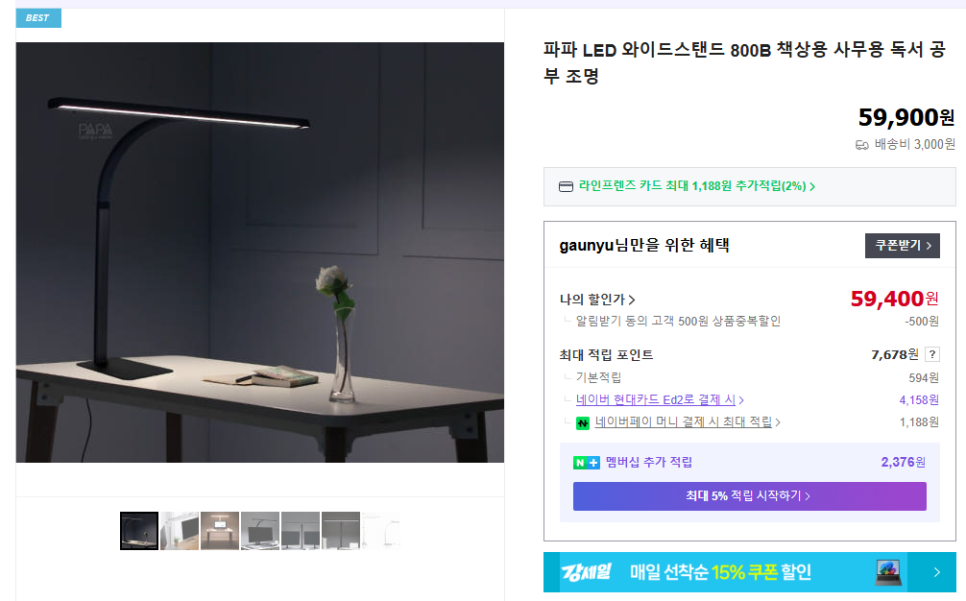Click the main lamp product image
The height and width of the screenshot is (601, 966).
pos(260,252)
